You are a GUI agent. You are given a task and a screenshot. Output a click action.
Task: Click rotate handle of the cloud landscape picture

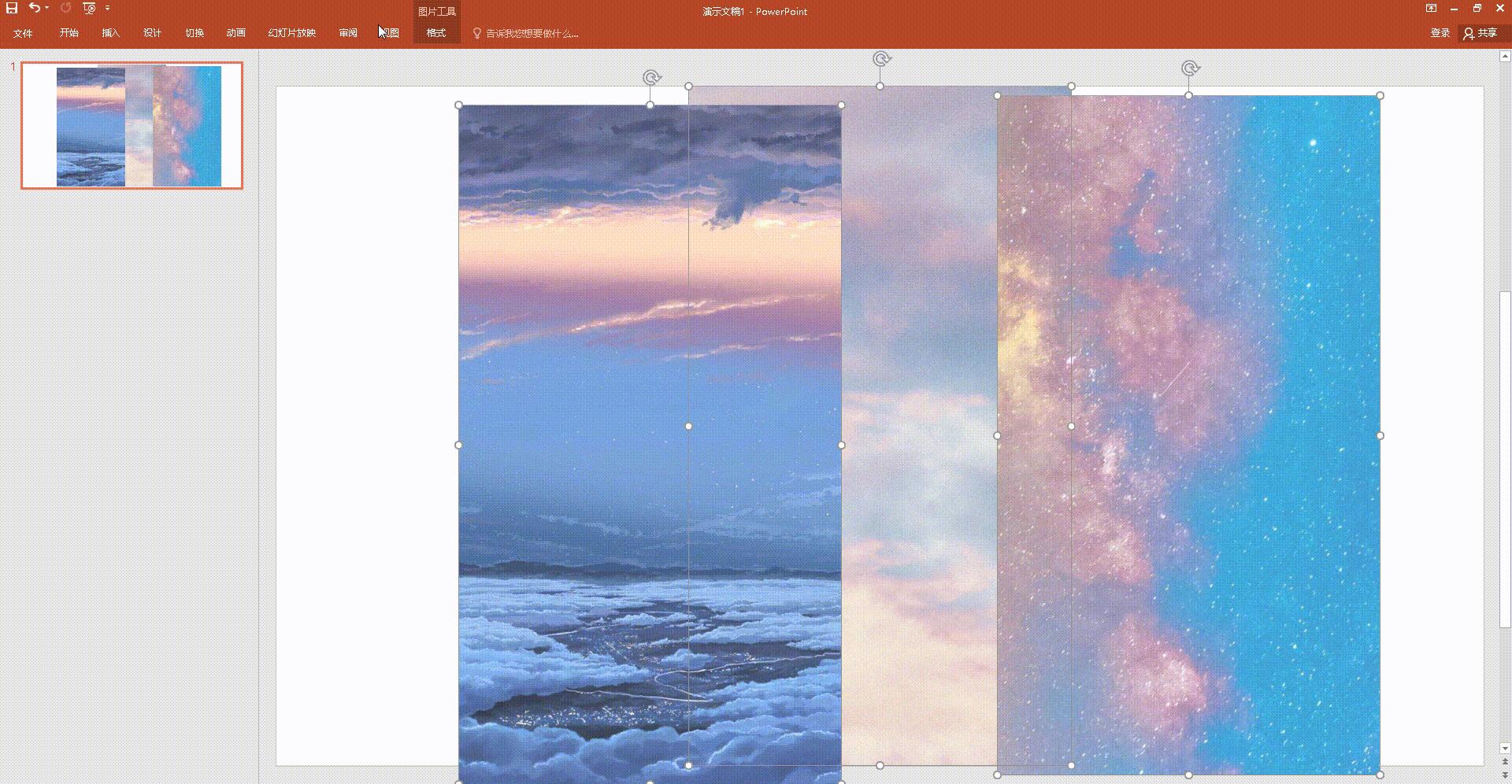(x=650, y=77)
